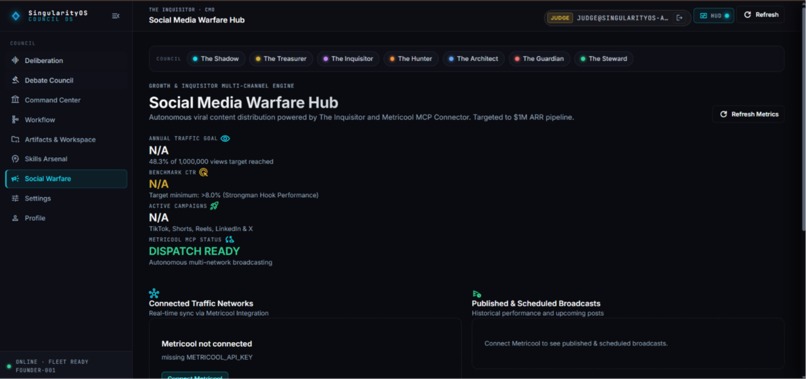Click the Command Center building icon
Screen dimensions: 806x379
click(15, 100)
